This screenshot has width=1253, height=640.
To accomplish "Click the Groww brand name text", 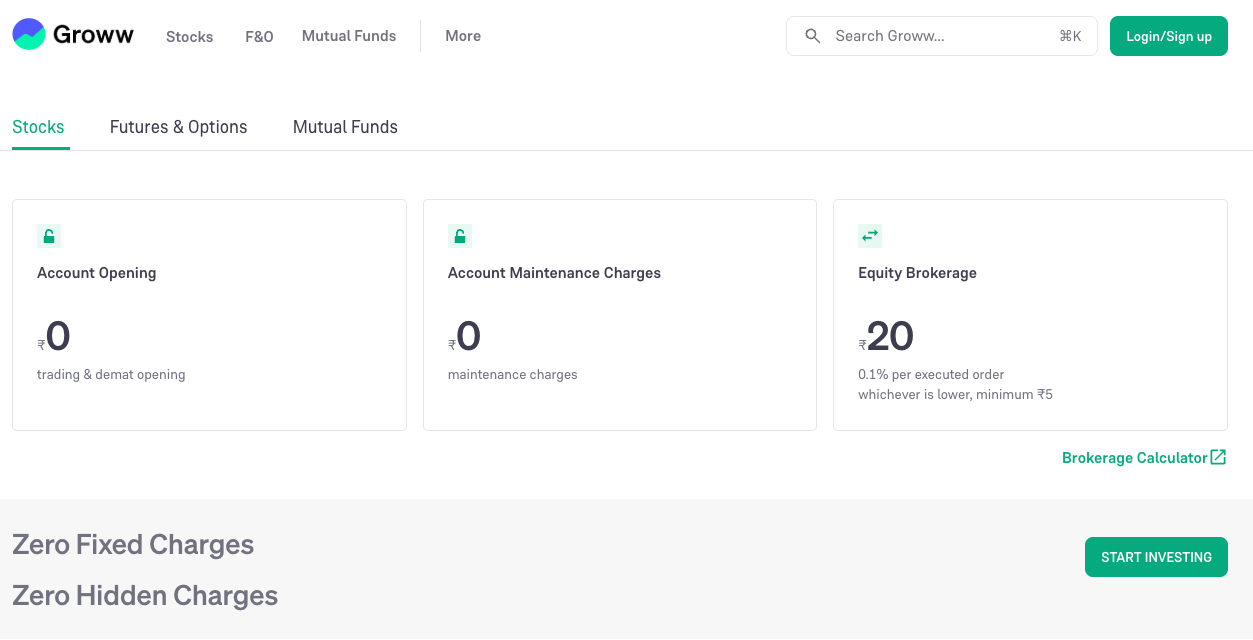I will 93,35.
